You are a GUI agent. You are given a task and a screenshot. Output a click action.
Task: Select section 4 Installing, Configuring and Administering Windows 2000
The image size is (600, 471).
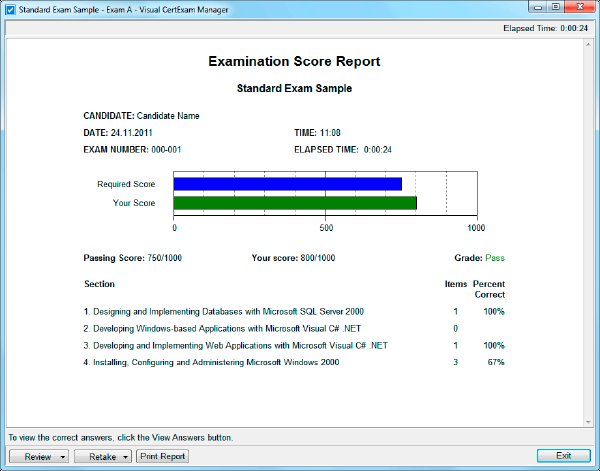point(211,362)
